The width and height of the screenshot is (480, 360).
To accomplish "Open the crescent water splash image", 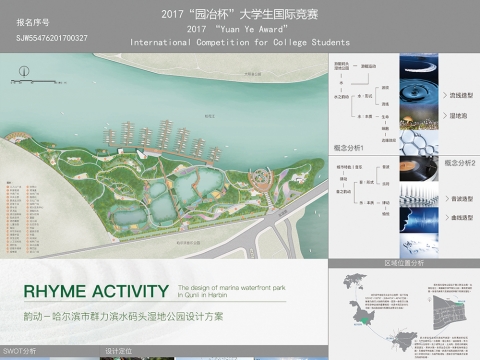I will pos(419,66).
